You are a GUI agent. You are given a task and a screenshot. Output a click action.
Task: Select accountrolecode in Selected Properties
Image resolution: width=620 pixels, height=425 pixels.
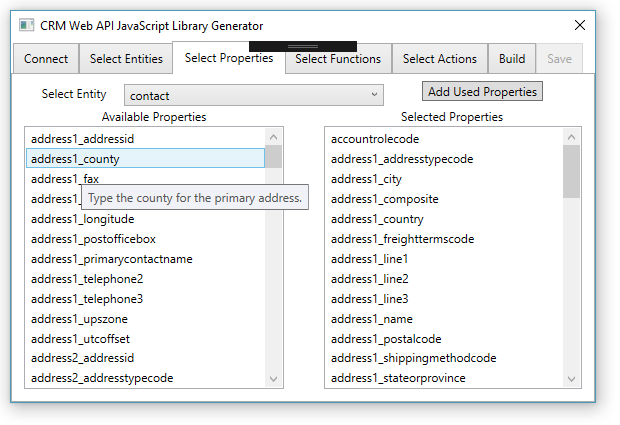444,139
